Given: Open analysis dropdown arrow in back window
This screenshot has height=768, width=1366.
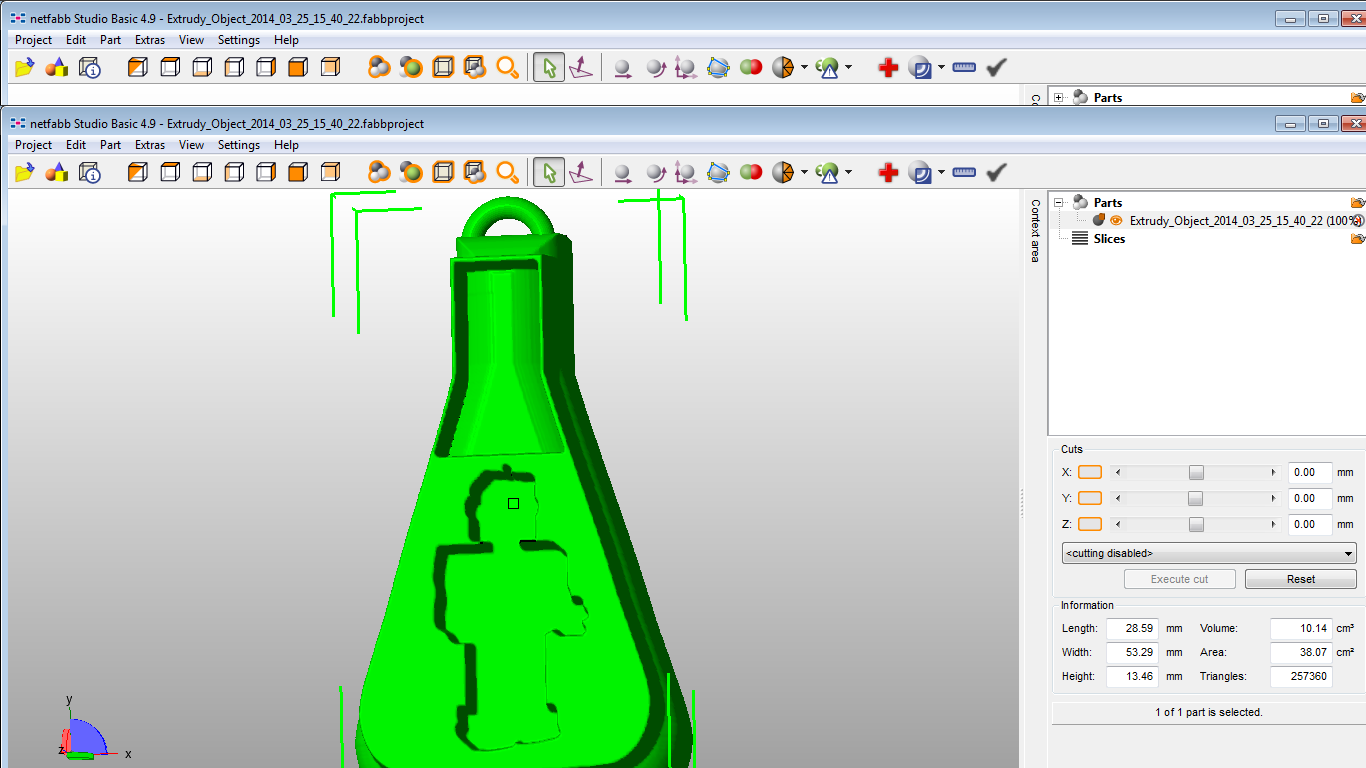Looking at the screenshot, I should coord(848,67).
